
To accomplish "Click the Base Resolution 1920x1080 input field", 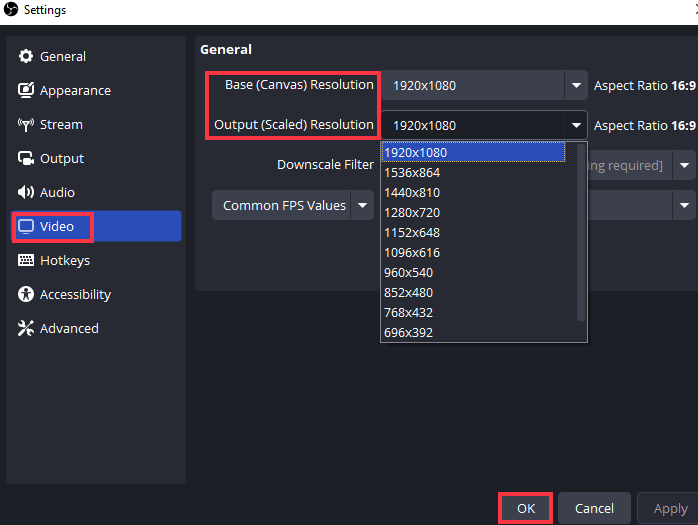I will click(x=472, y=86).
